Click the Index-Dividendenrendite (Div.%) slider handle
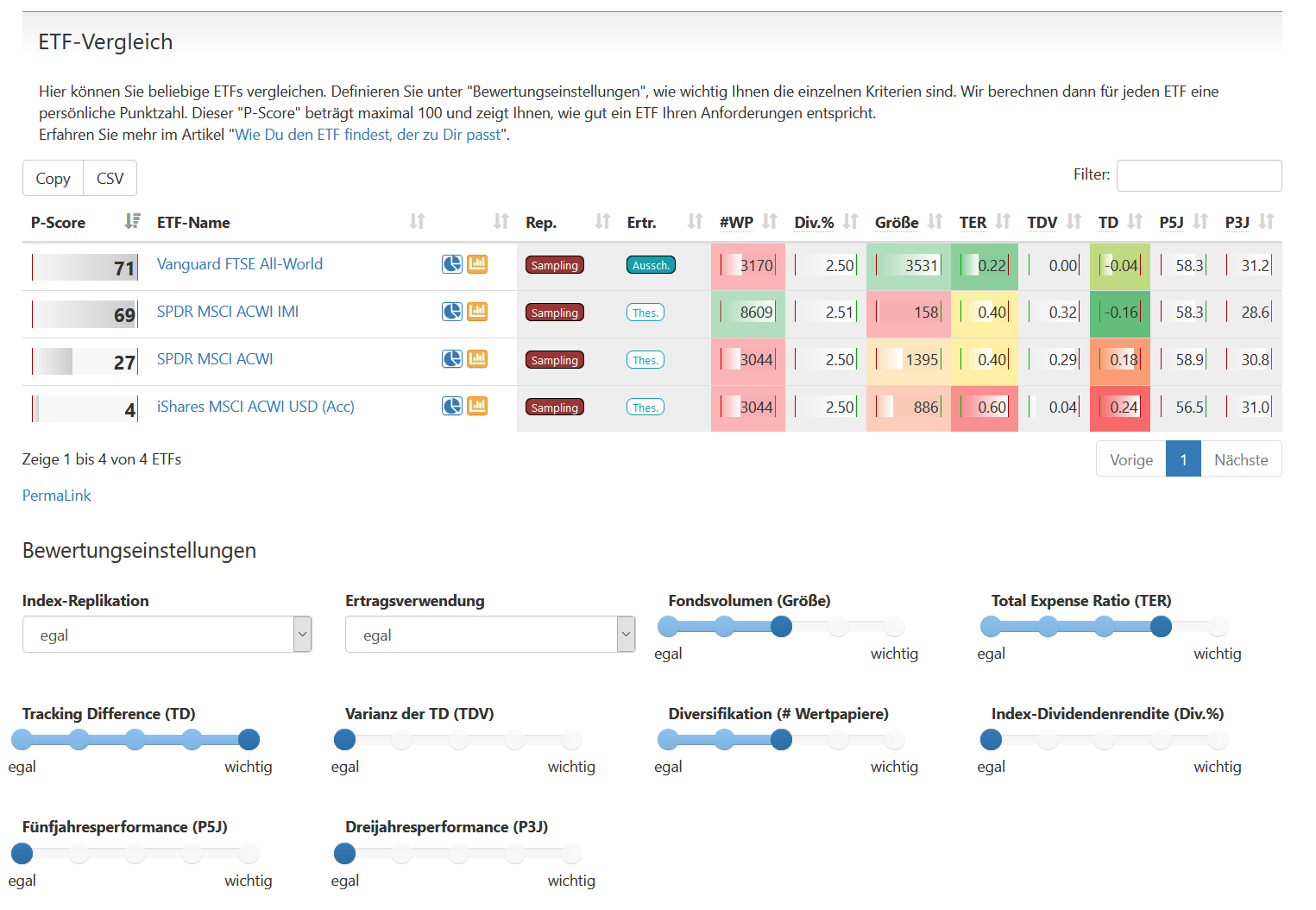The width and height of the screenshot is (1316, 910). tap(991, 740)
